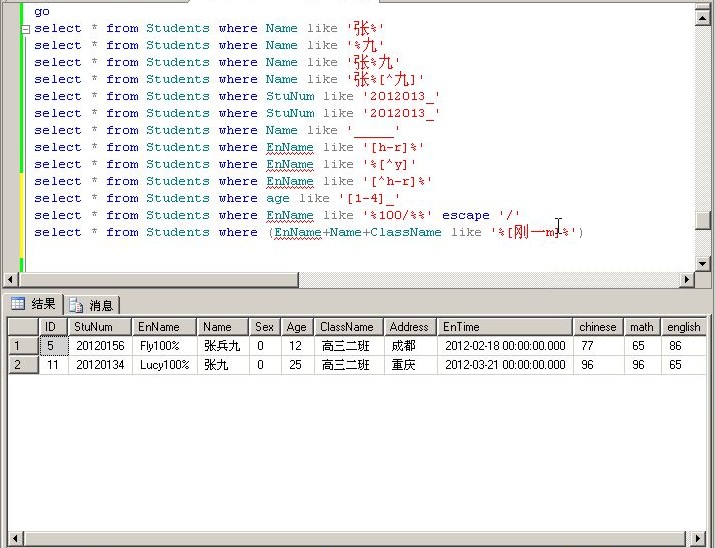
Task: Click cell with StuNum 20120134
Action: [100, 365]
